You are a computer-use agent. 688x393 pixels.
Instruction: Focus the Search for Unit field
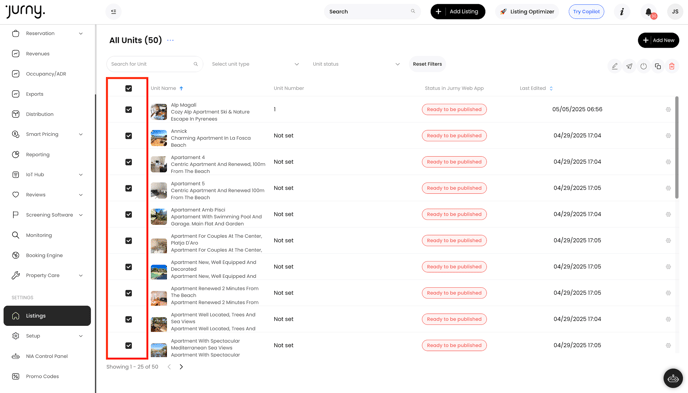click(154, 64)
